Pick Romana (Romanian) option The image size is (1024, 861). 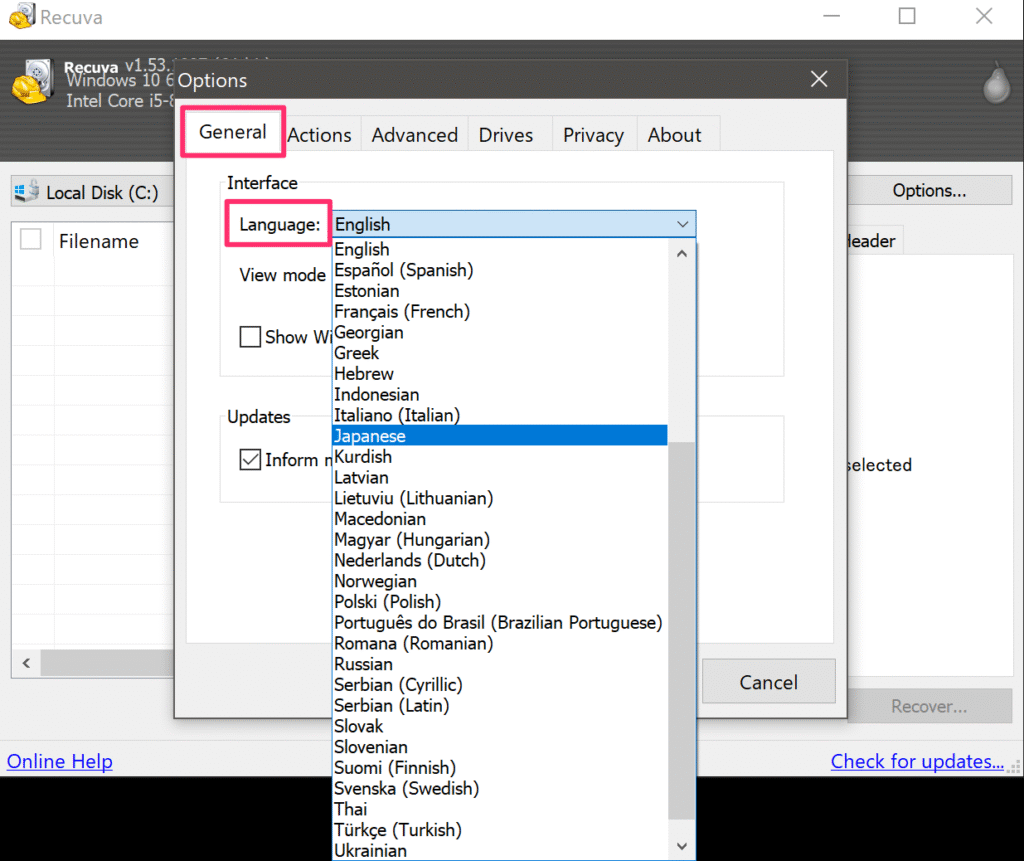[500, 643]
